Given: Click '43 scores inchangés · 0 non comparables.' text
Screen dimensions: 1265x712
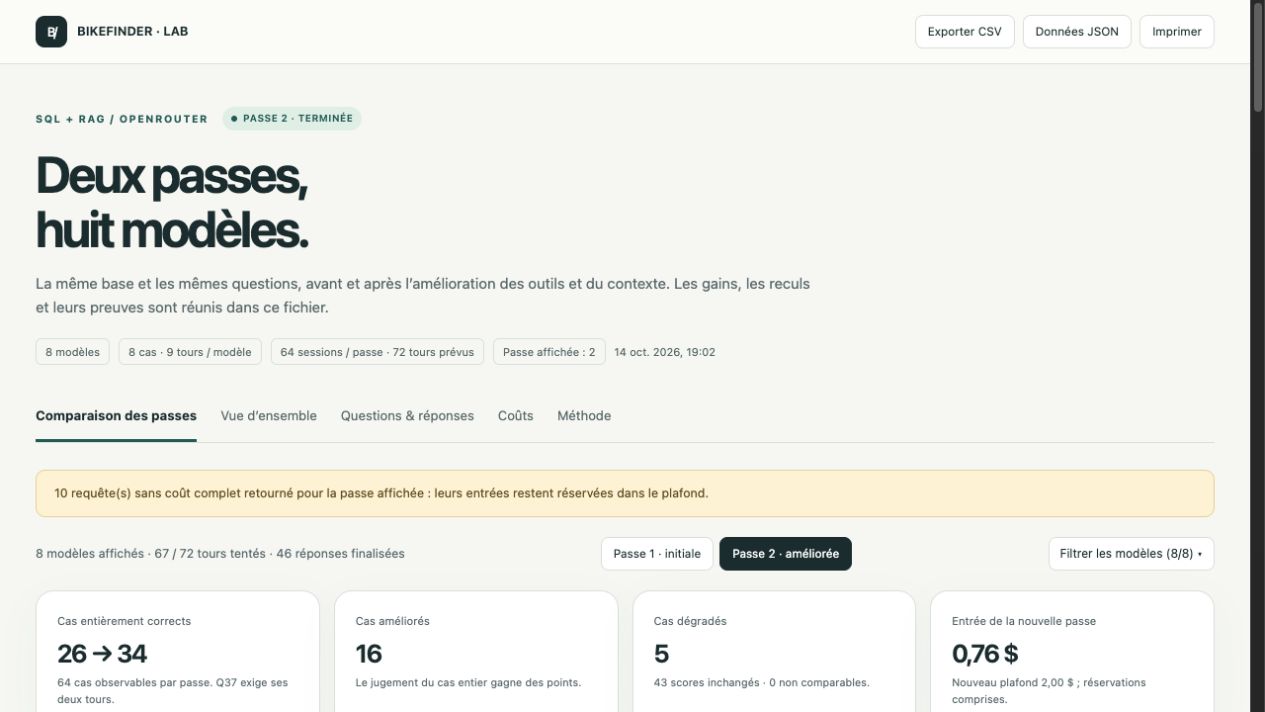Looking at the screenshot, I should pyautogui.click(x=761, y=683).
